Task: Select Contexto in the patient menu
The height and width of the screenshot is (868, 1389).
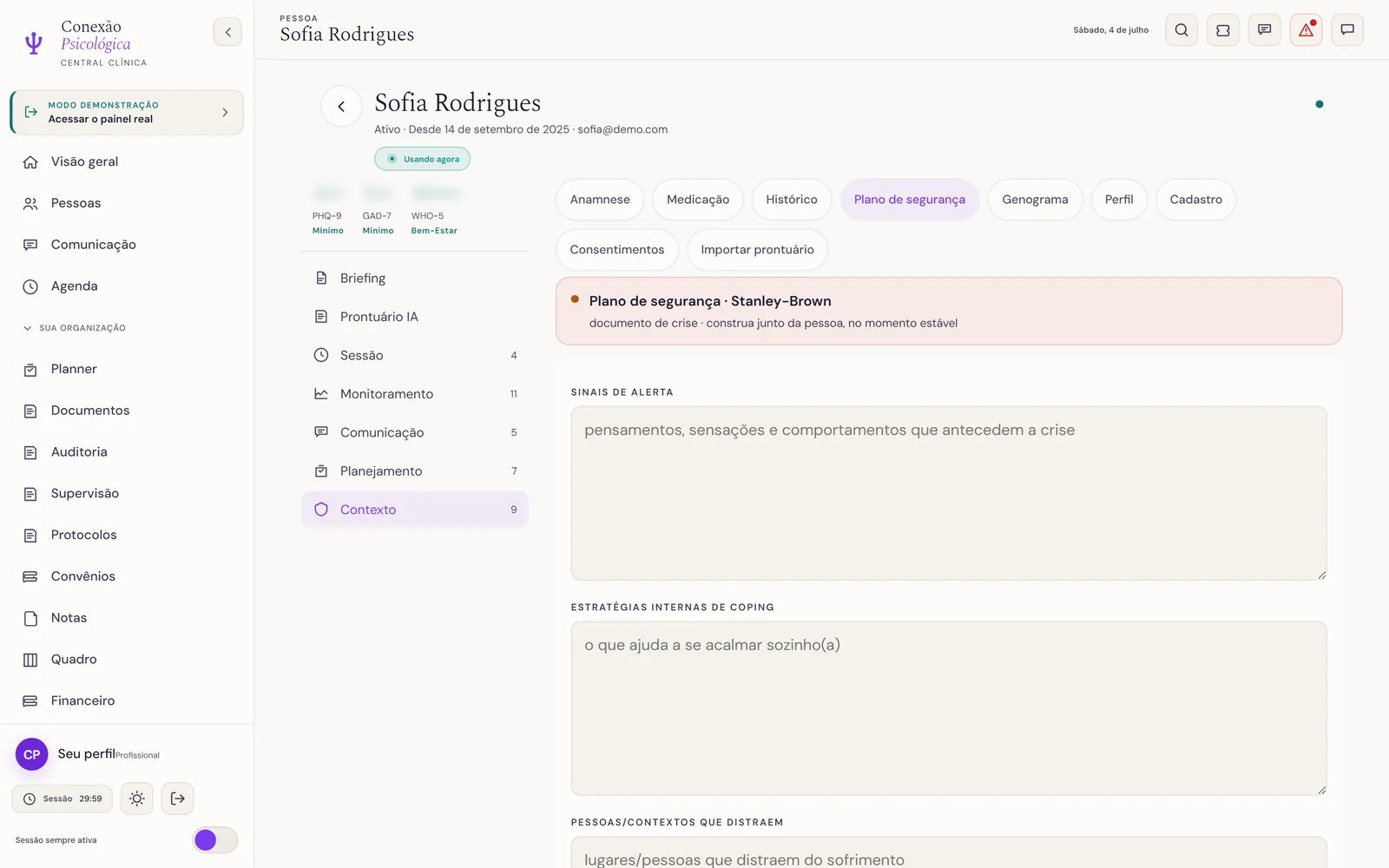Action: coord(415,510)
